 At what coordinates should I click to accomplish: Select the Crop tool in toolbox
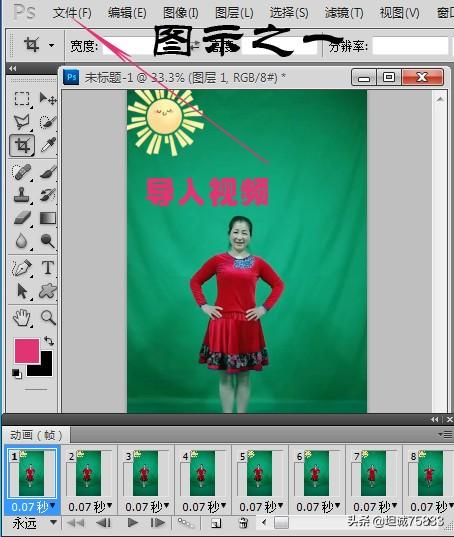pos(22,146)
